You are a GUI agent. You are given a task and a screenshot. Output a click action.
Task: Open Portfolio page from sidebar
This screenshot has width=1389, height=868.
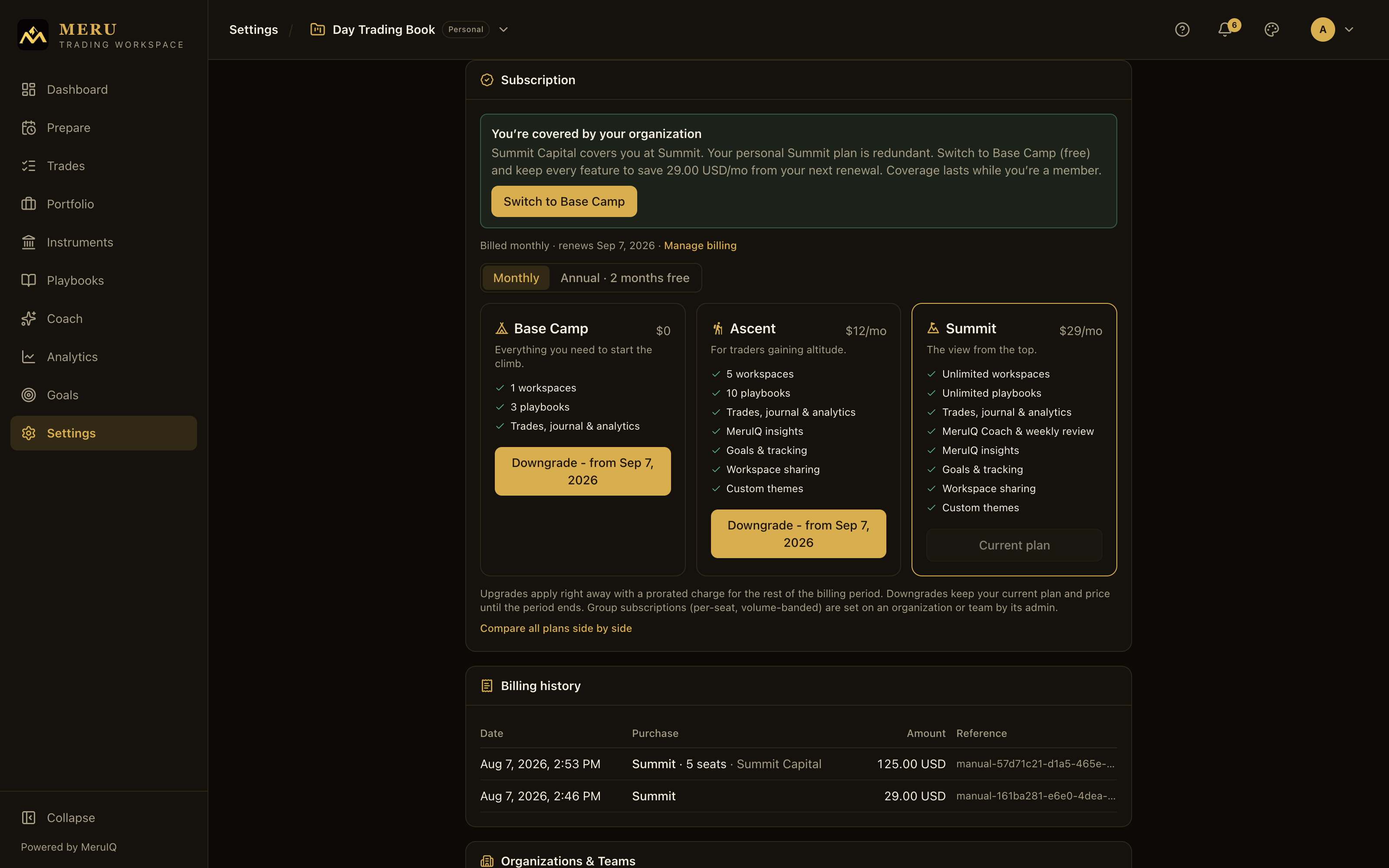pos(103,204)
